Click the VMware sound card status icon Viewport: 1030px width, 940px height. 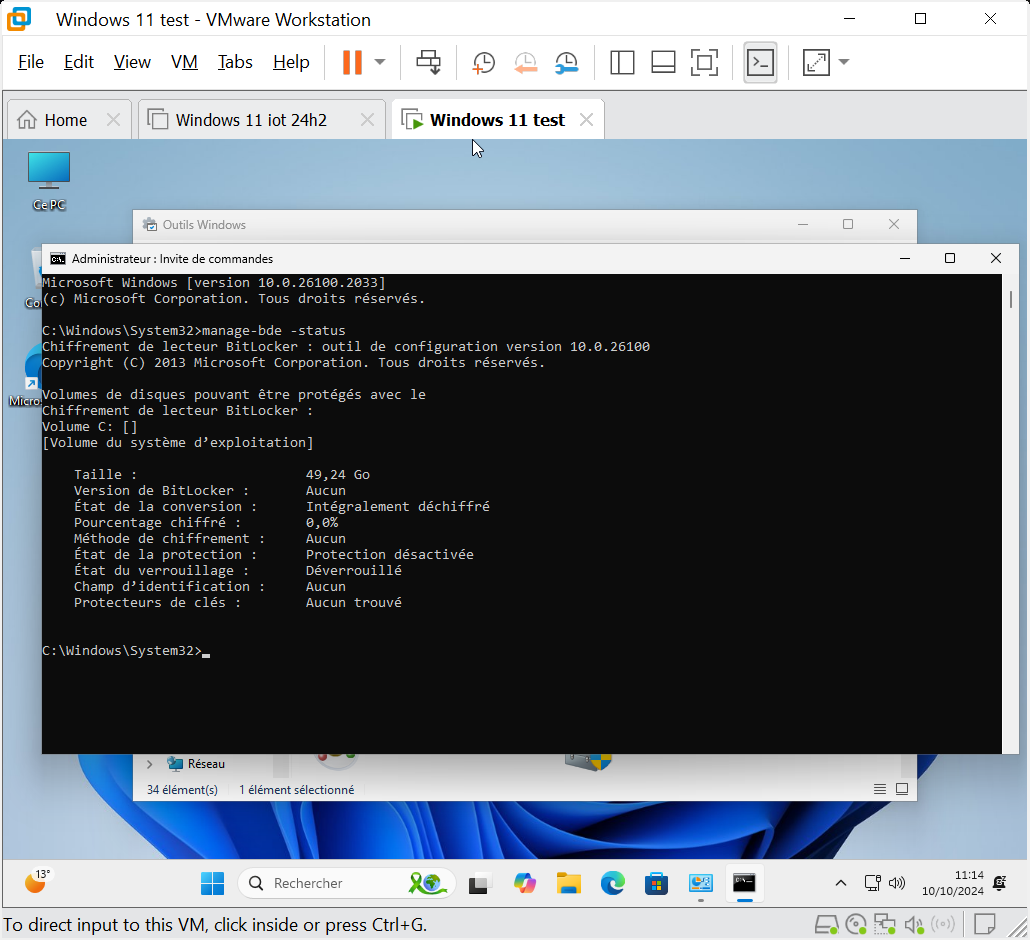click(914, 925)
